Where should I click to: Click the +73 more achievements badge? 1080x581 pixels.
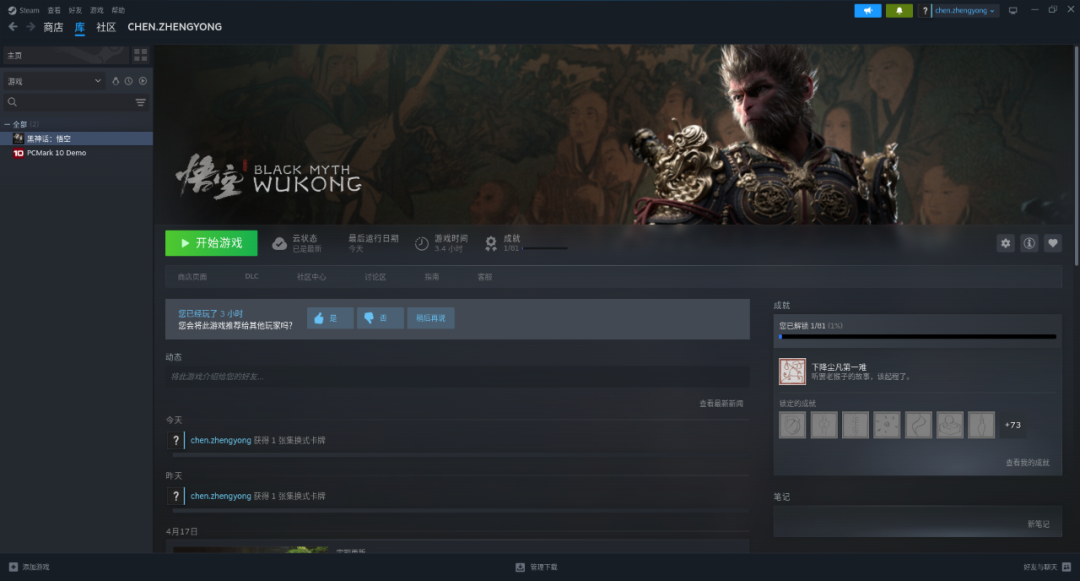coord(1012,425)
